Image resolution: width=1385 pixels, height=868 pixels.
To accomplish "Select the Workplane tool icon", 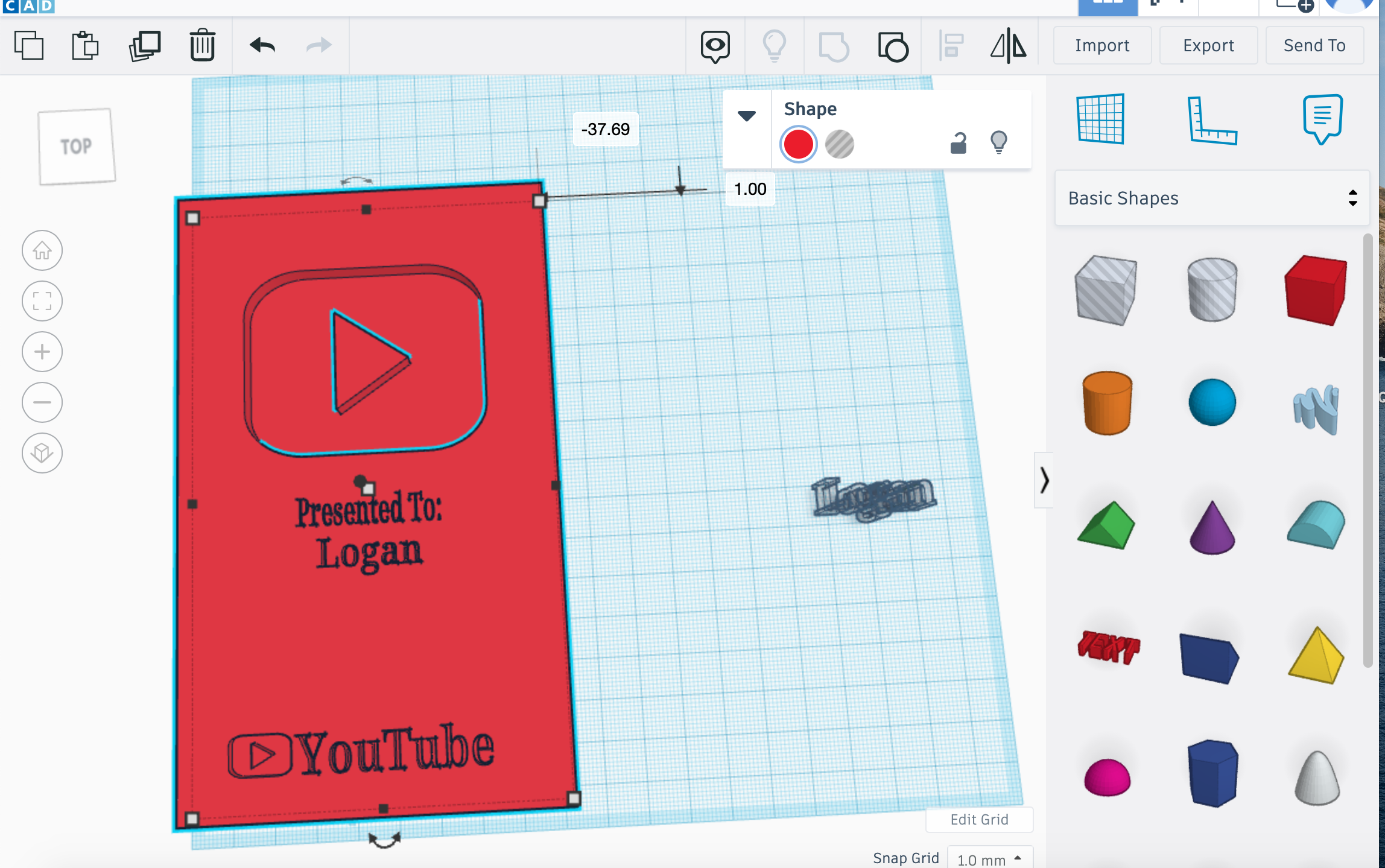I will 1101,119.
